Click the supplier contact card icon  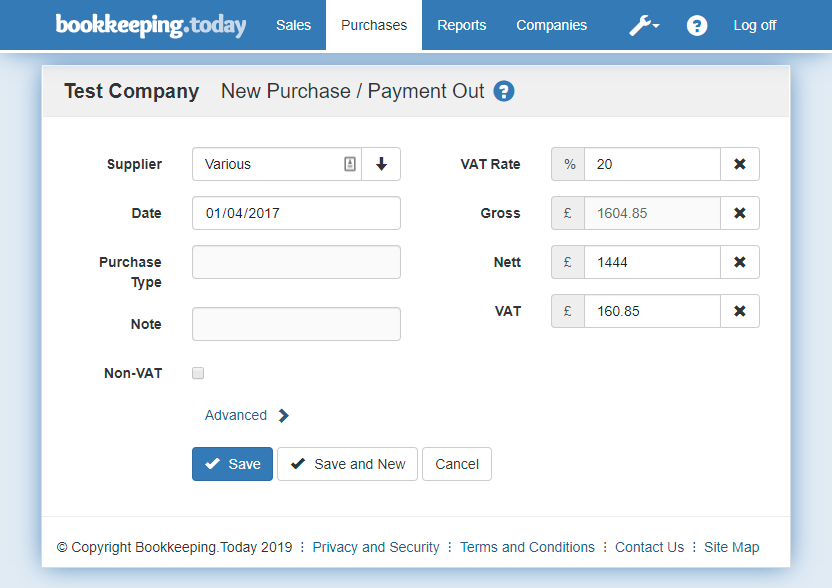coord(350,164)
